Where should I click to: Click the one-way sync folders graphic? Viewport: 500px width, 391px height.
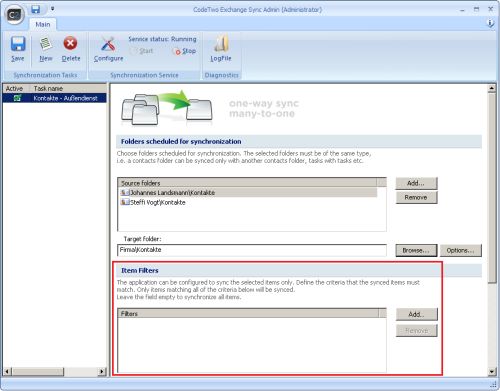[x=167, y=108]
